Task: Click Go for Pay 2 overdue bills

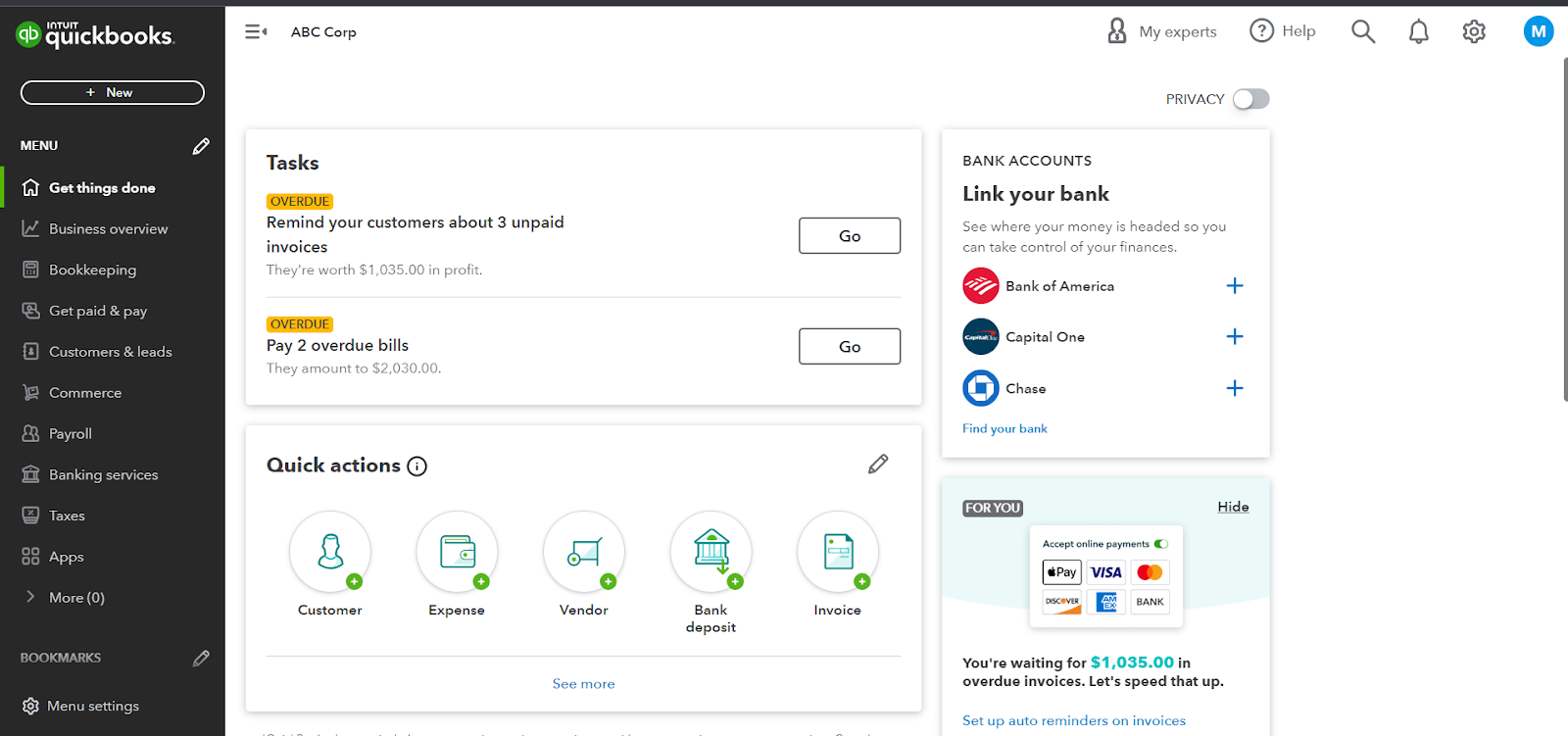Action: point(850,347)
